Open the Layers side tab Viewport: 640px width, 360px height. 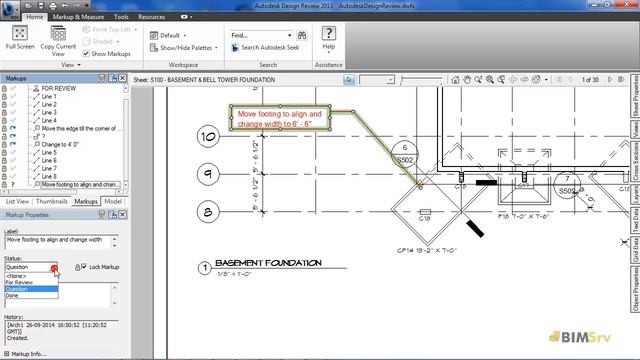point(635,194)
